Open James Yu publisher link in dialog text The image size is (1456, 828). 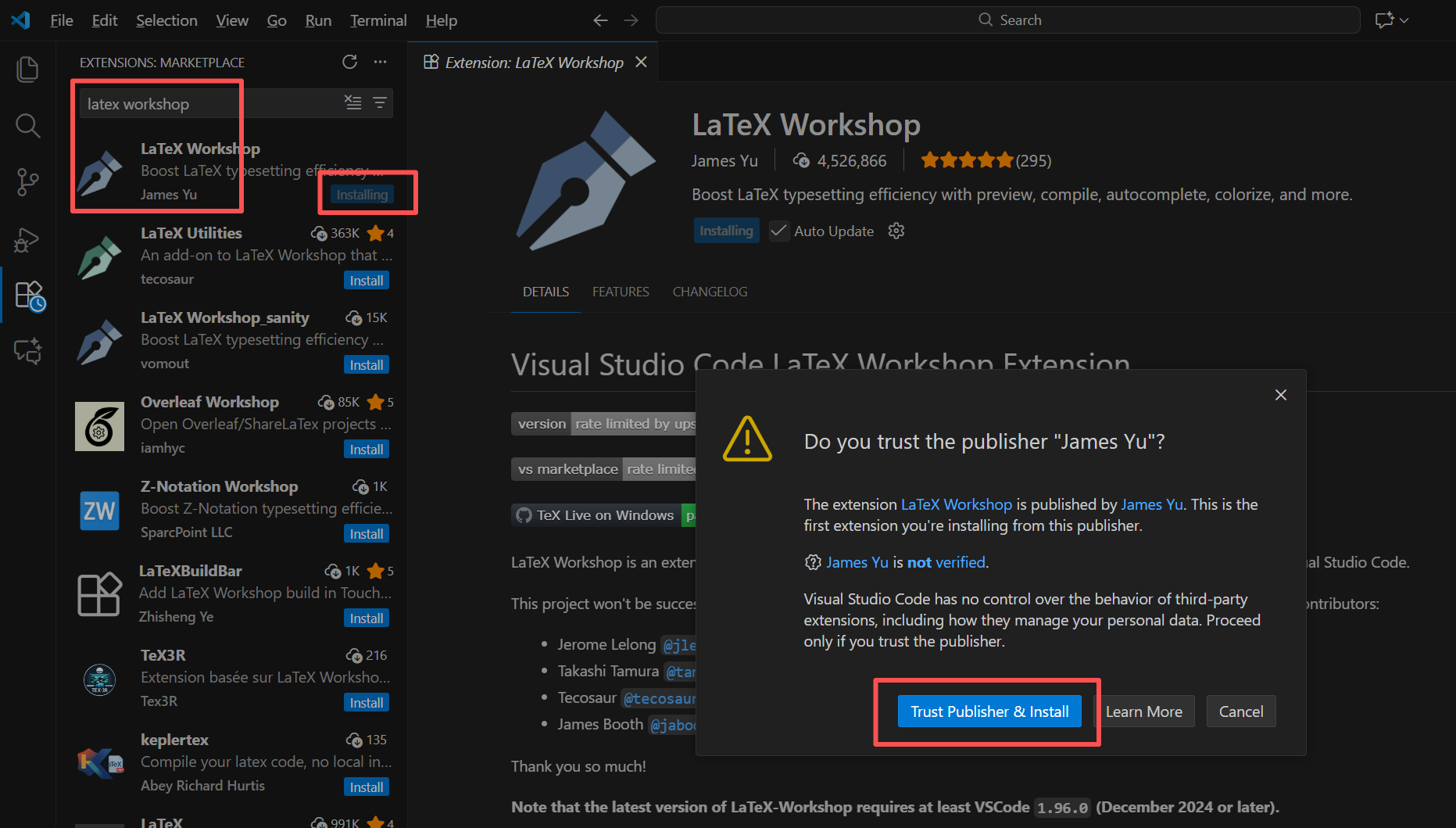(x=1152, y=504)
